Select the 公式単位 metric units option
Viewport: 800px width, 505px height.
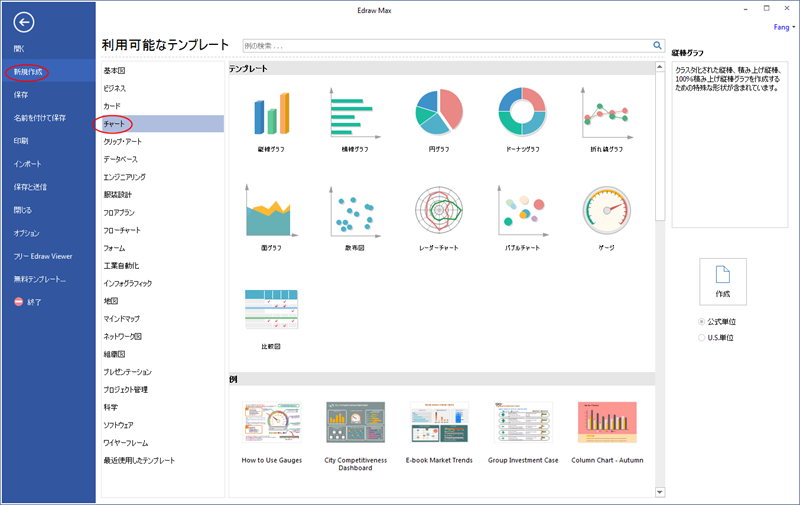701,322
